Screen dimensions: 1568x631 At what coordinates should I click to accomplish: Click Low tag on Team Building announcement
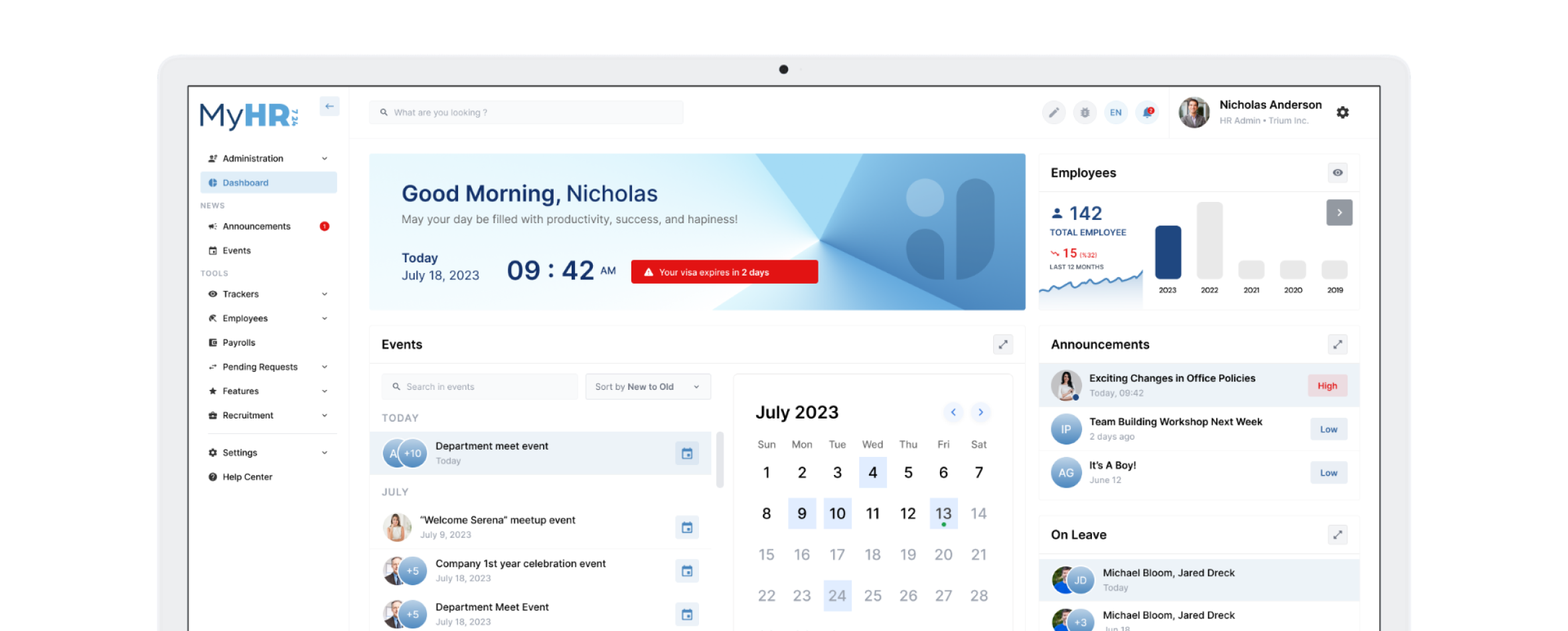point(1328,429)
